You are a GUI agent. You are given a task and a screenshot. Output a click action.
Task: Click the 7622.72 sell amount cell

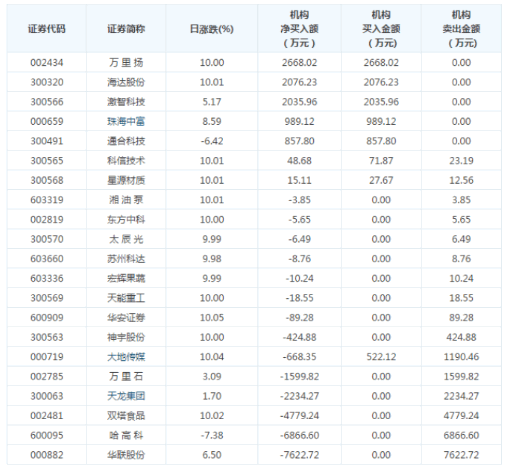[x=461, y=455]
